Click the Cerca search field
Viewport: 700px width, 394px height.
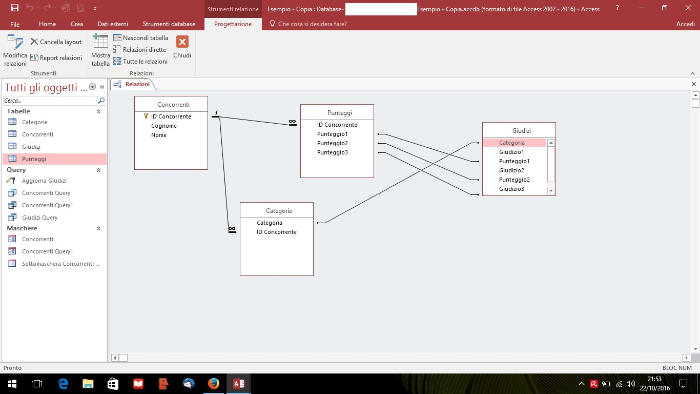point(50,101)
